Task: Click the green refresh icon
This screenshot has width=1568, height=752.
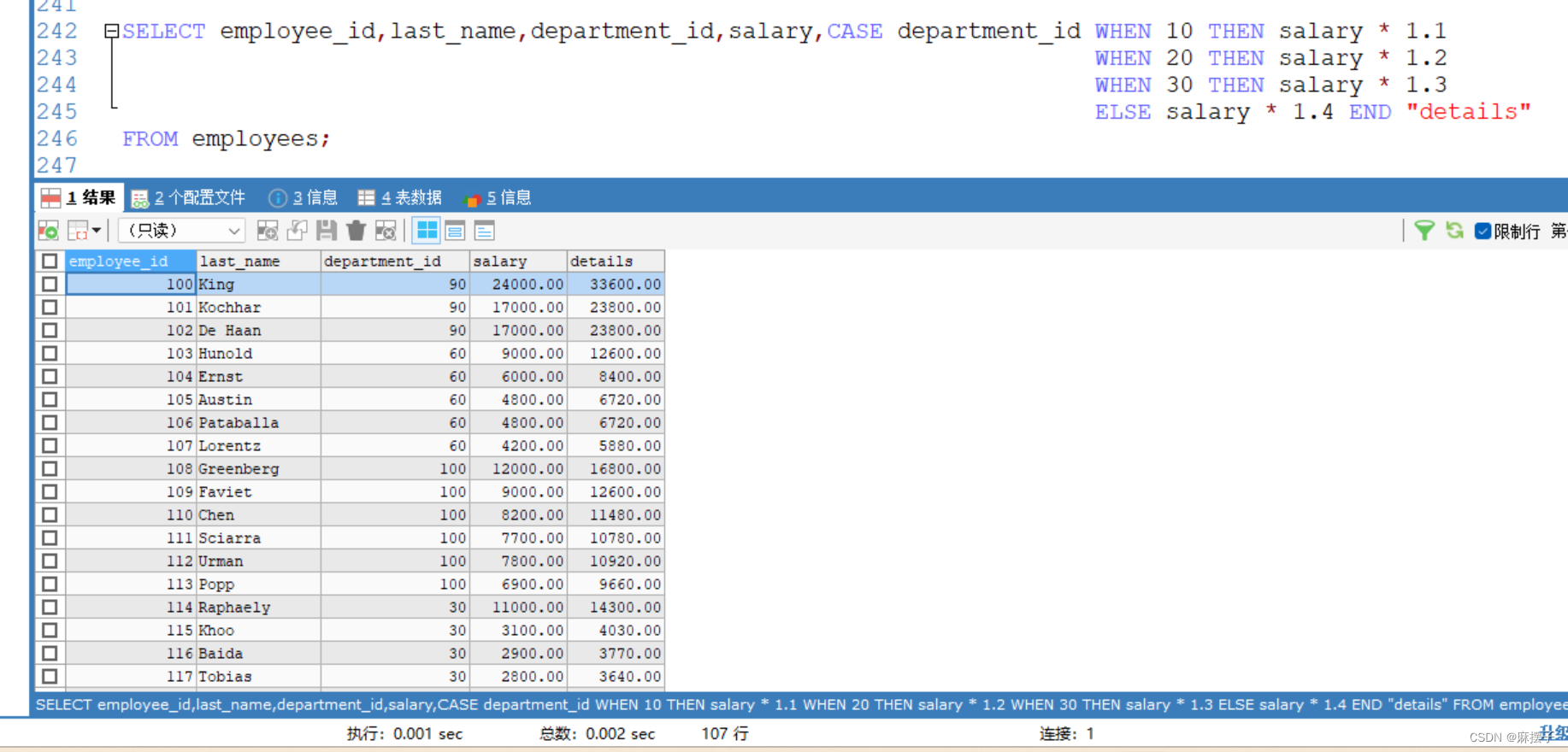Action: coord(1454,231)
